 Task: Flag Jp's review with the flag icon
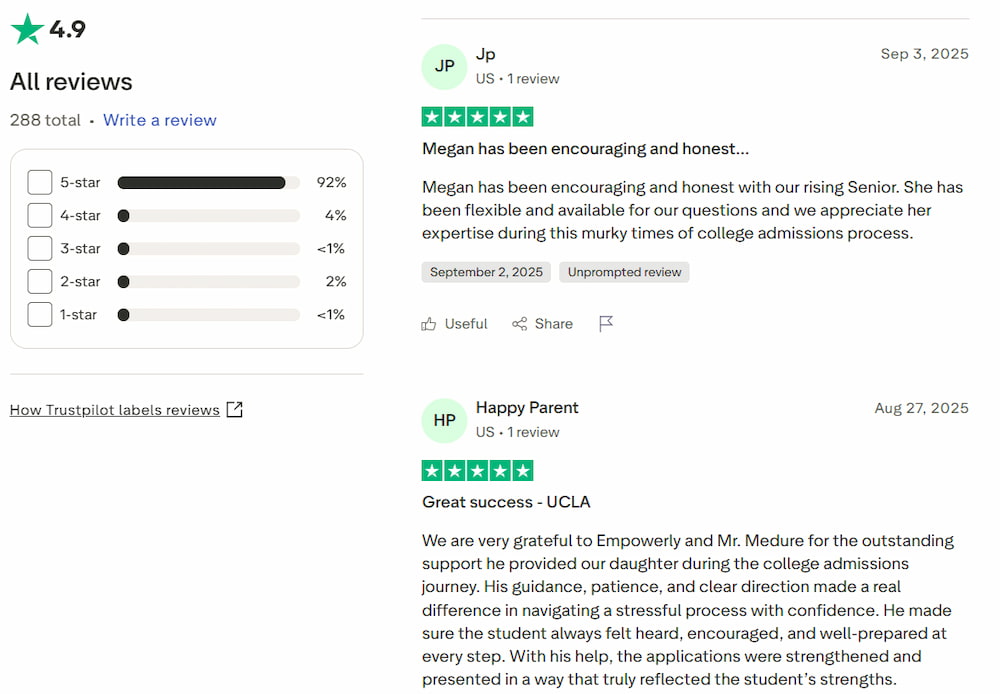pos(606,324)
